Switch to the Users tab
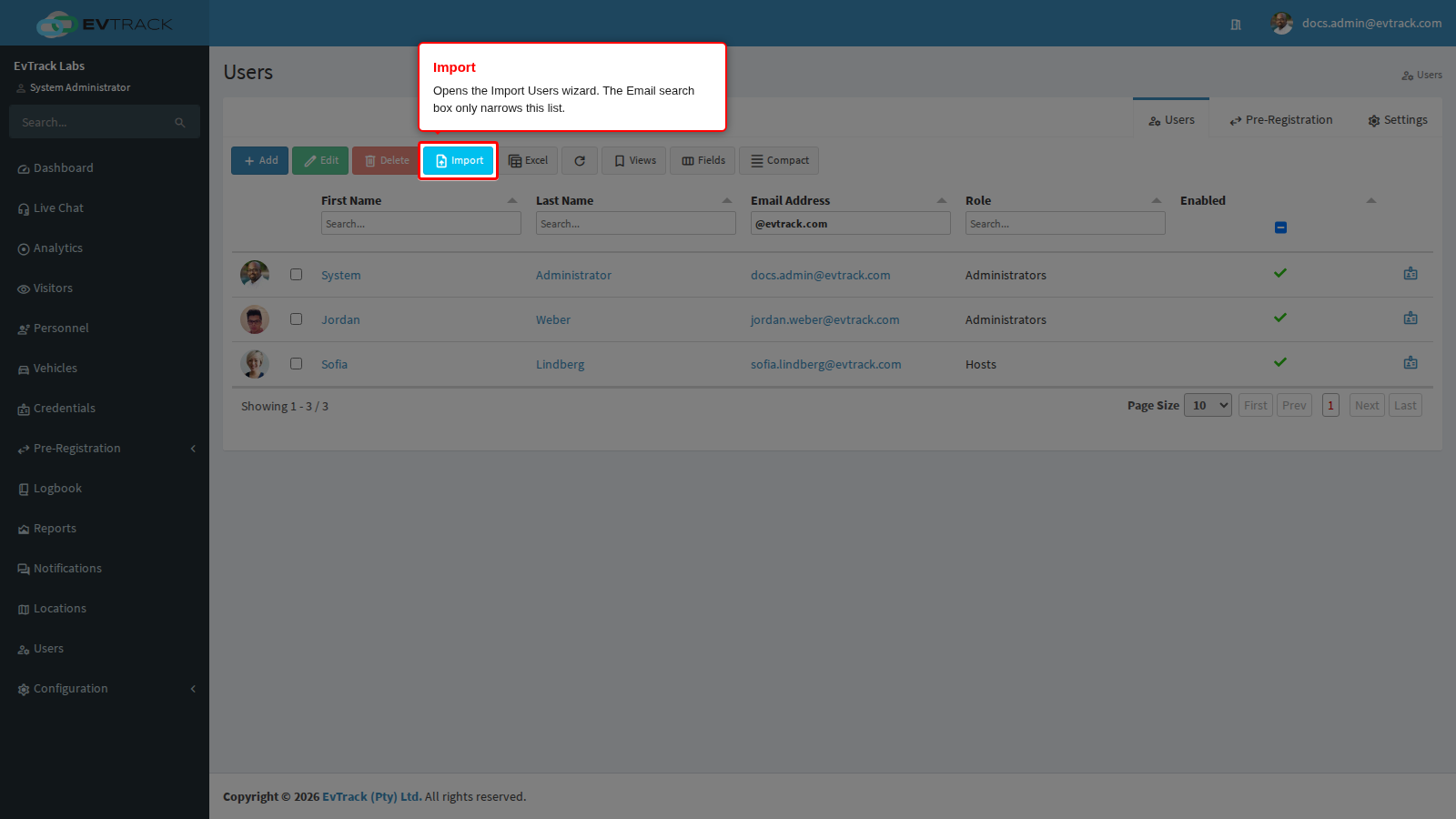Image resolution: width=1456 pixels, height=819 pixels. pyautogui.click(x=1171, y=120)
